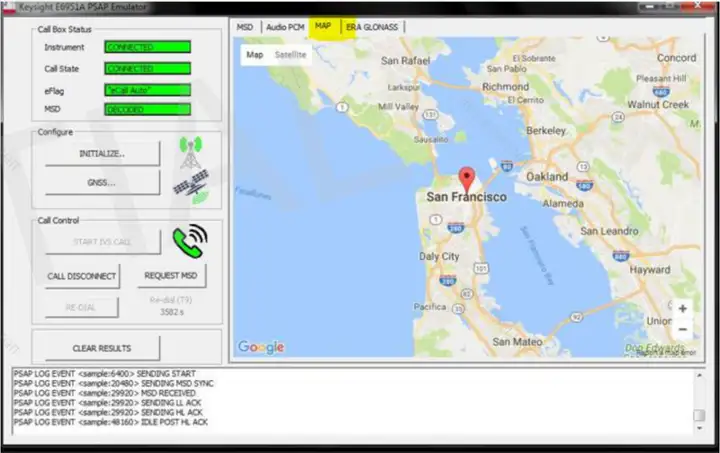This screenshot has height=453, width=720.
Task: Click the eFlag "eCall Auto" indicator
Action: [147, 90]
